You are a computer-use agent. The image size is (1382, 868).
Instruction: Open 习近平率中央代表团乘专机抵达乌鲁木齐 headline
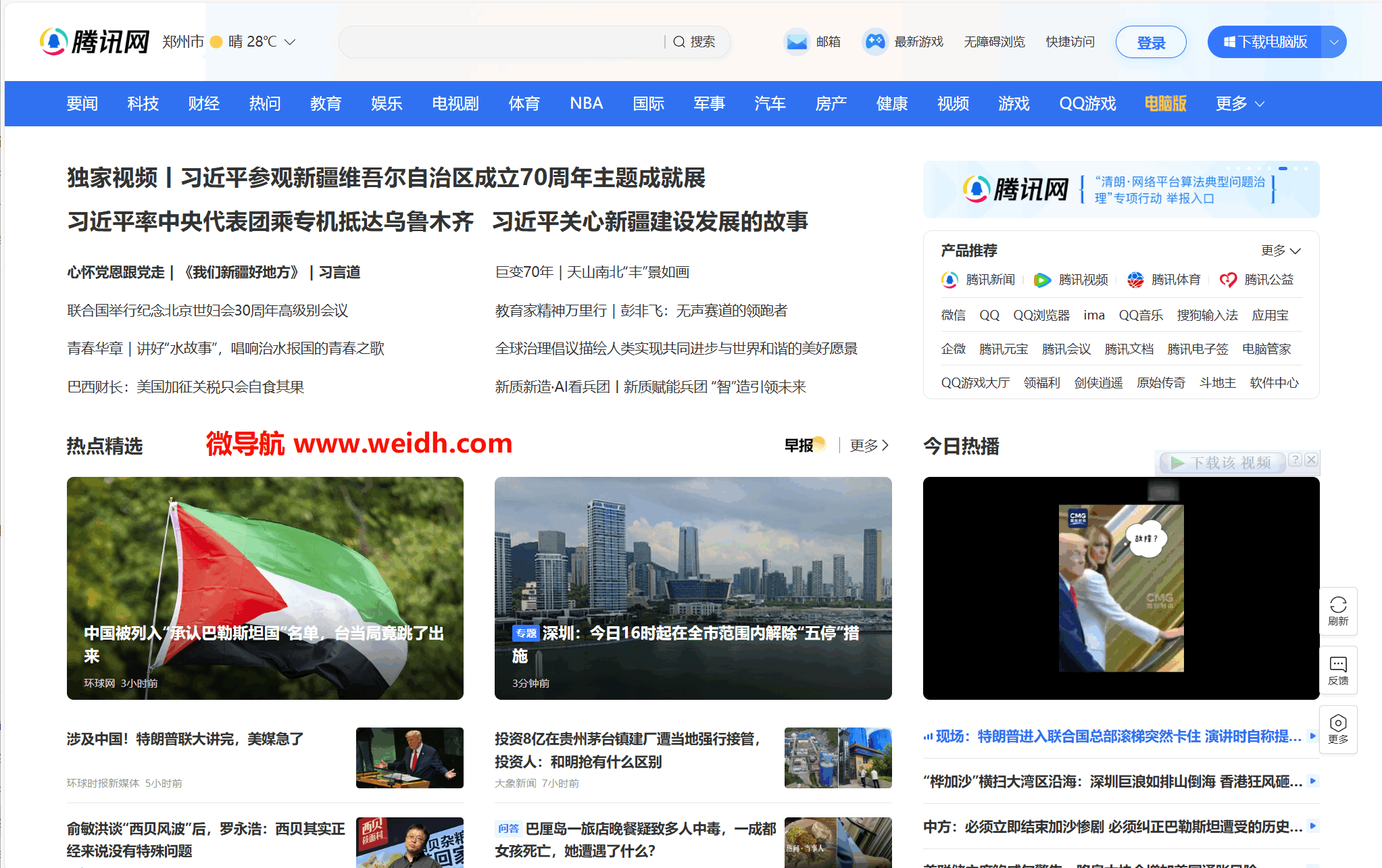point(270,222)
